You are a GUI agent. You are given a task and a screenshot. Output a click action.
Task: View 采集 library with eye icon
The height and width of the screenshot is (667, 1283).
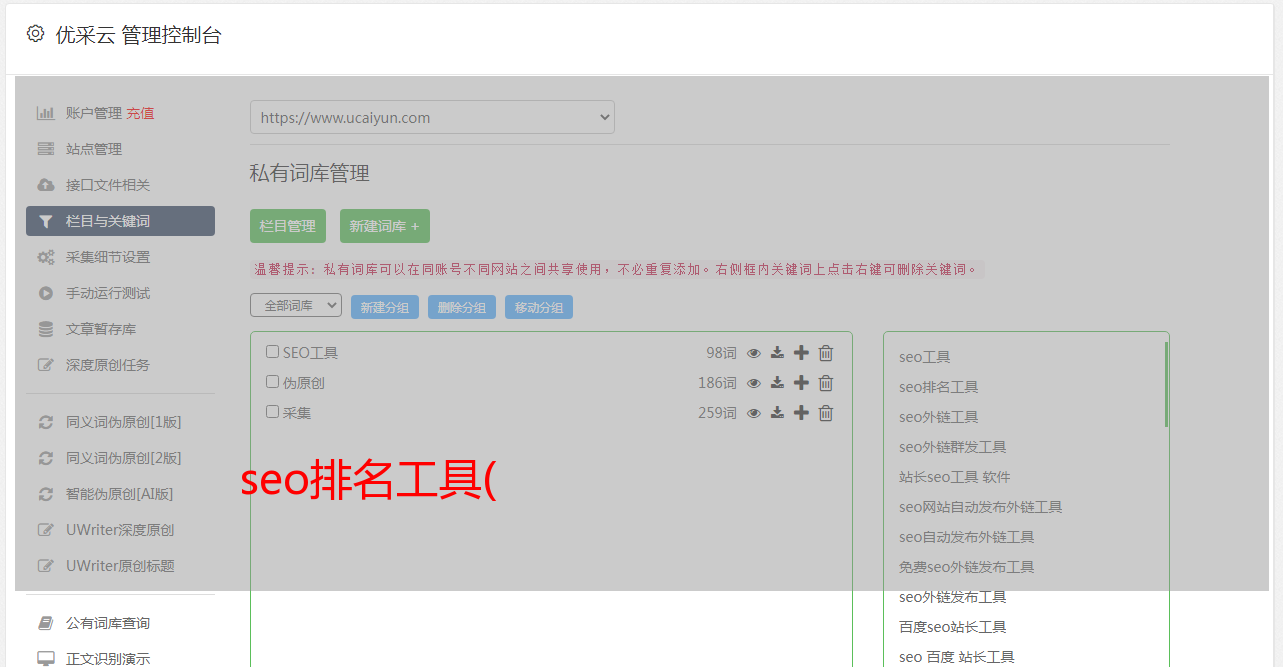(754, 413)
